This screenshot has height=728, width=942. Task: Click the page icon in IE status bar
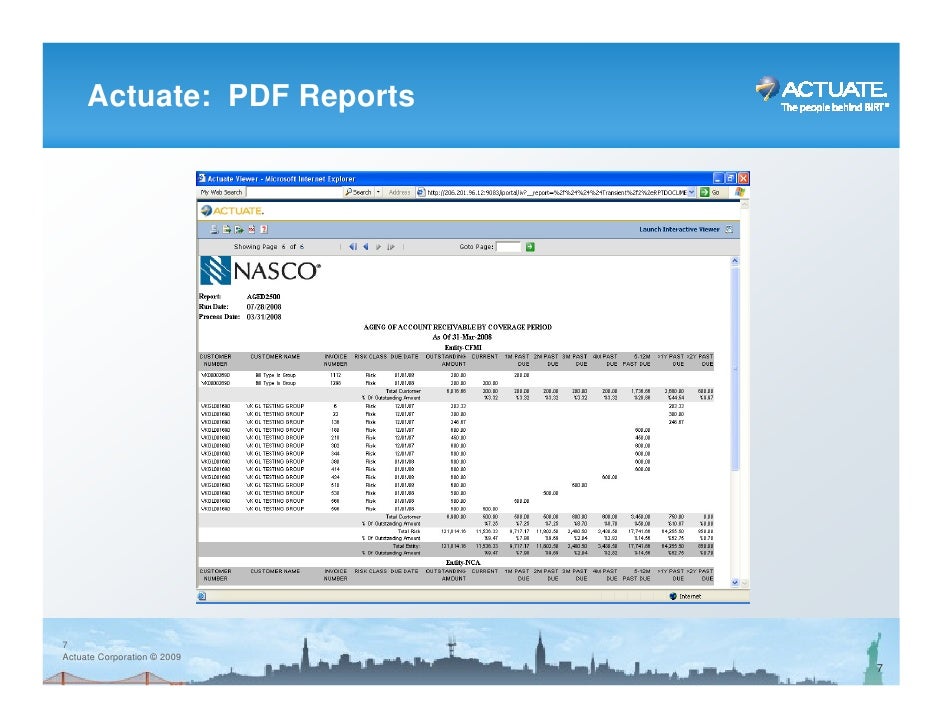pyautogui.click(x=202, y=596)
